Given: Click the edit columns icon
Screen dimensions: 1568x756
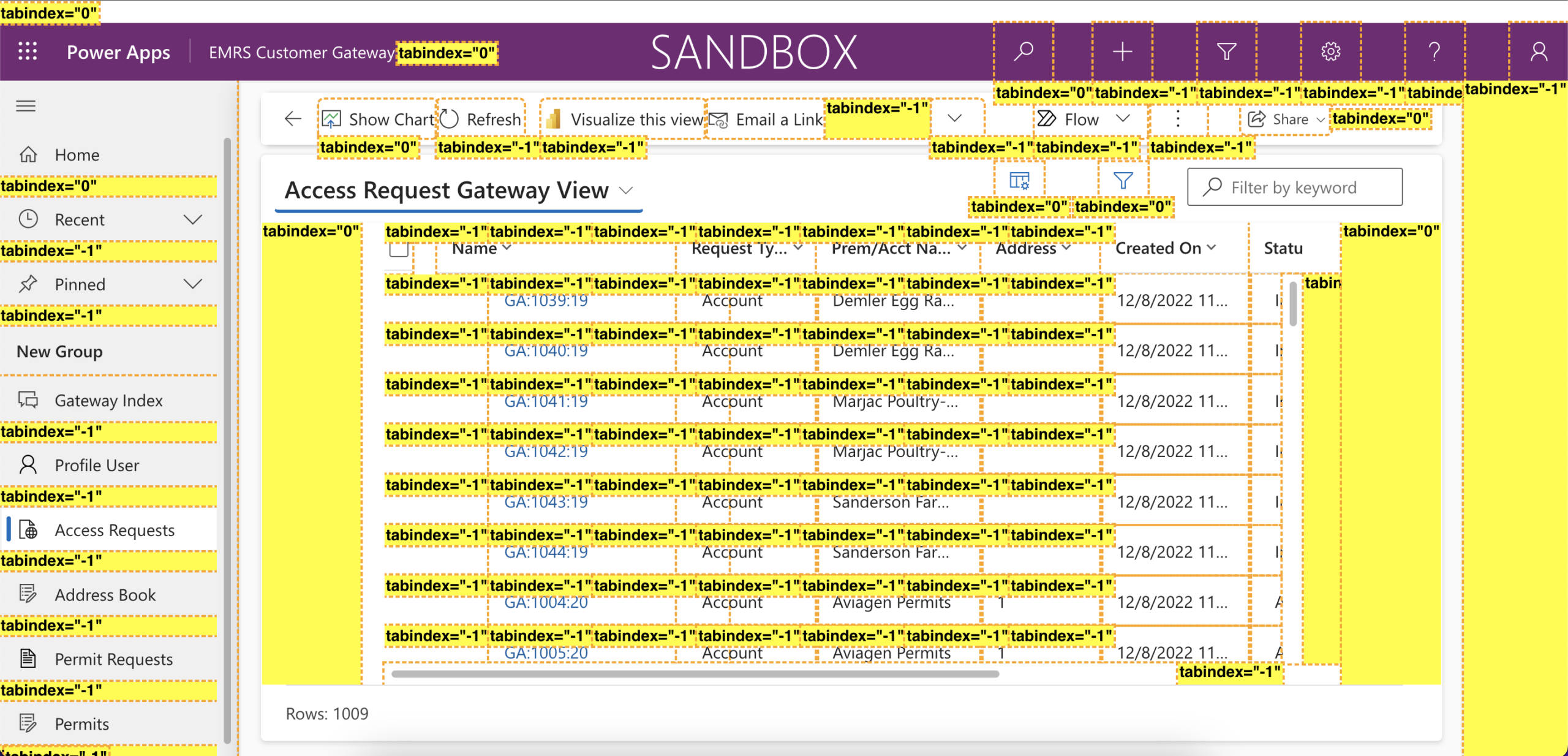Looking at the screenshot, I should [x=1019, y=181].
